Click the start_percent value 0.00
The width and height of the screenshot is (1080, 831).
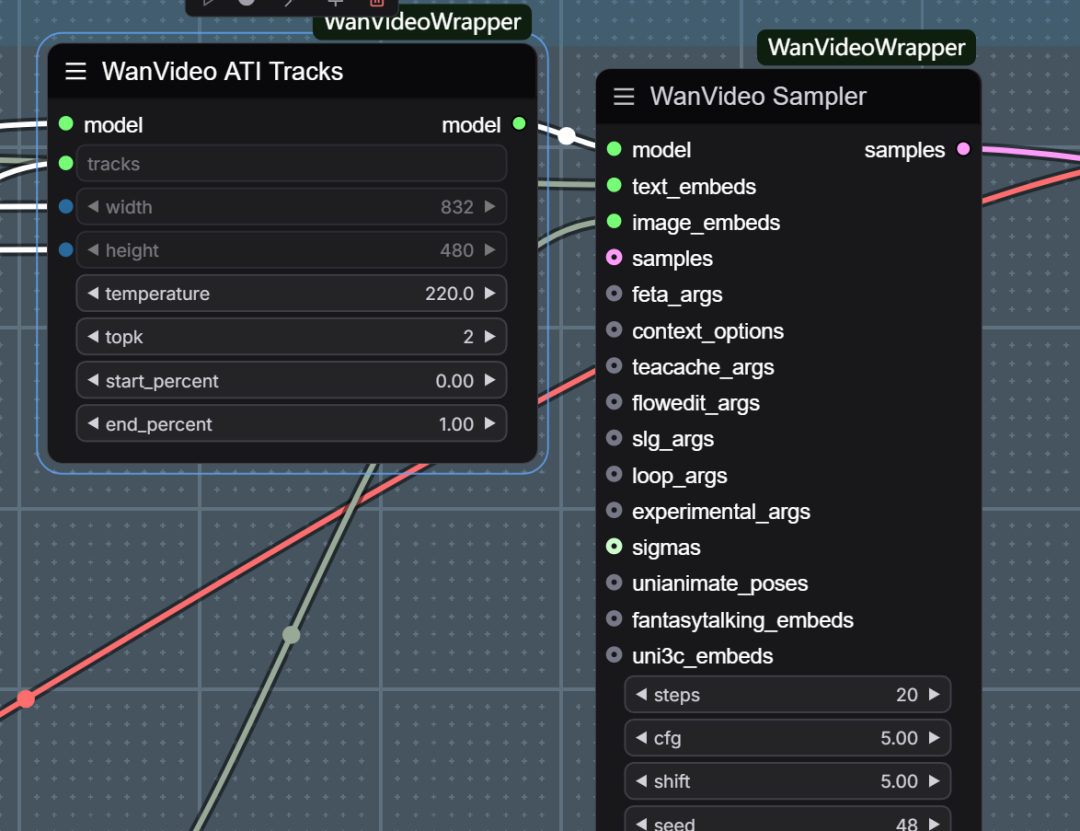[455, 380]
